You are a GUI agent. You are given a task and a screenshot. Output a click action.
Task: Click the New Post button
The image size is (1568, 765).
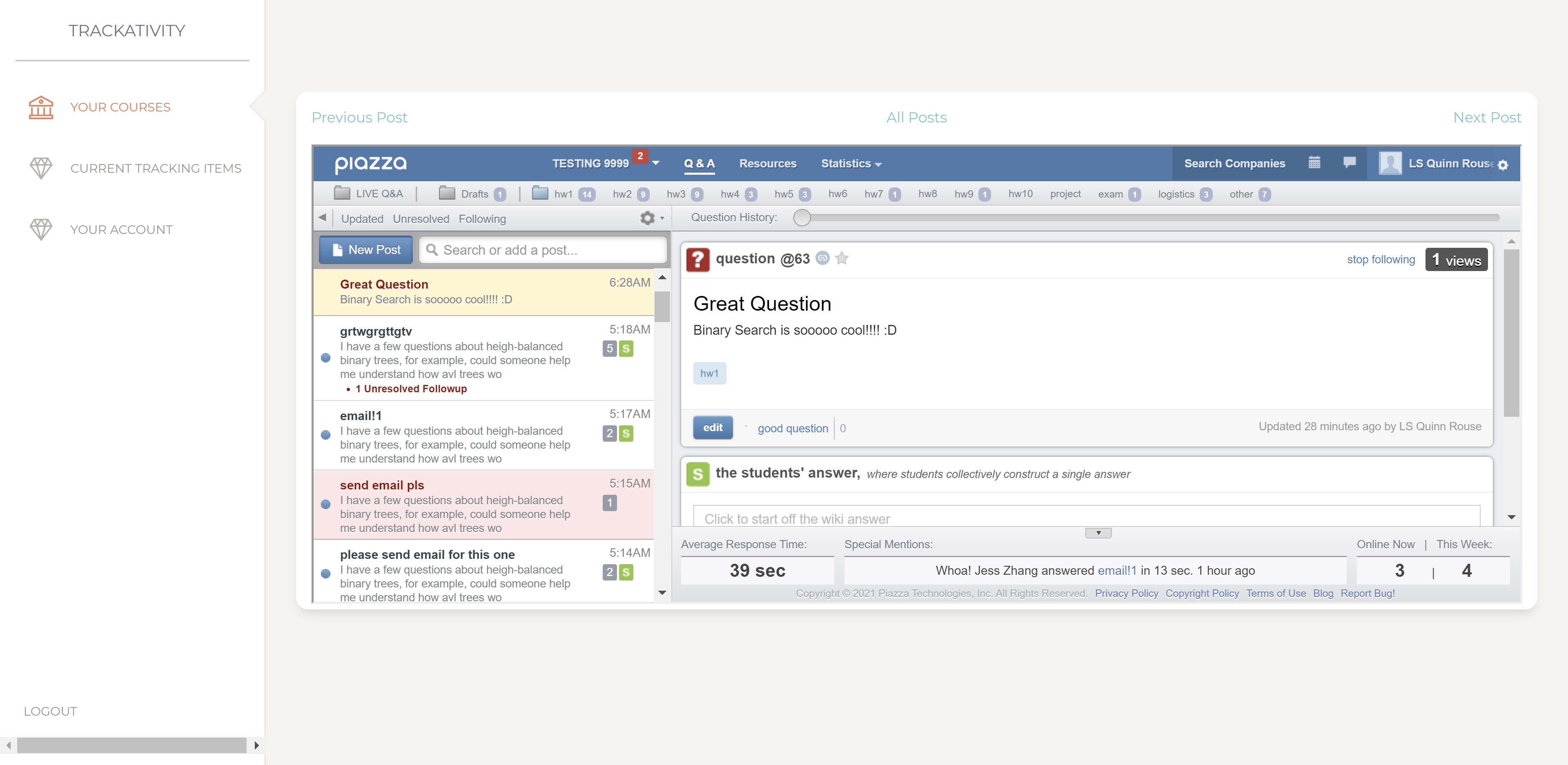(x=366, y=249)
